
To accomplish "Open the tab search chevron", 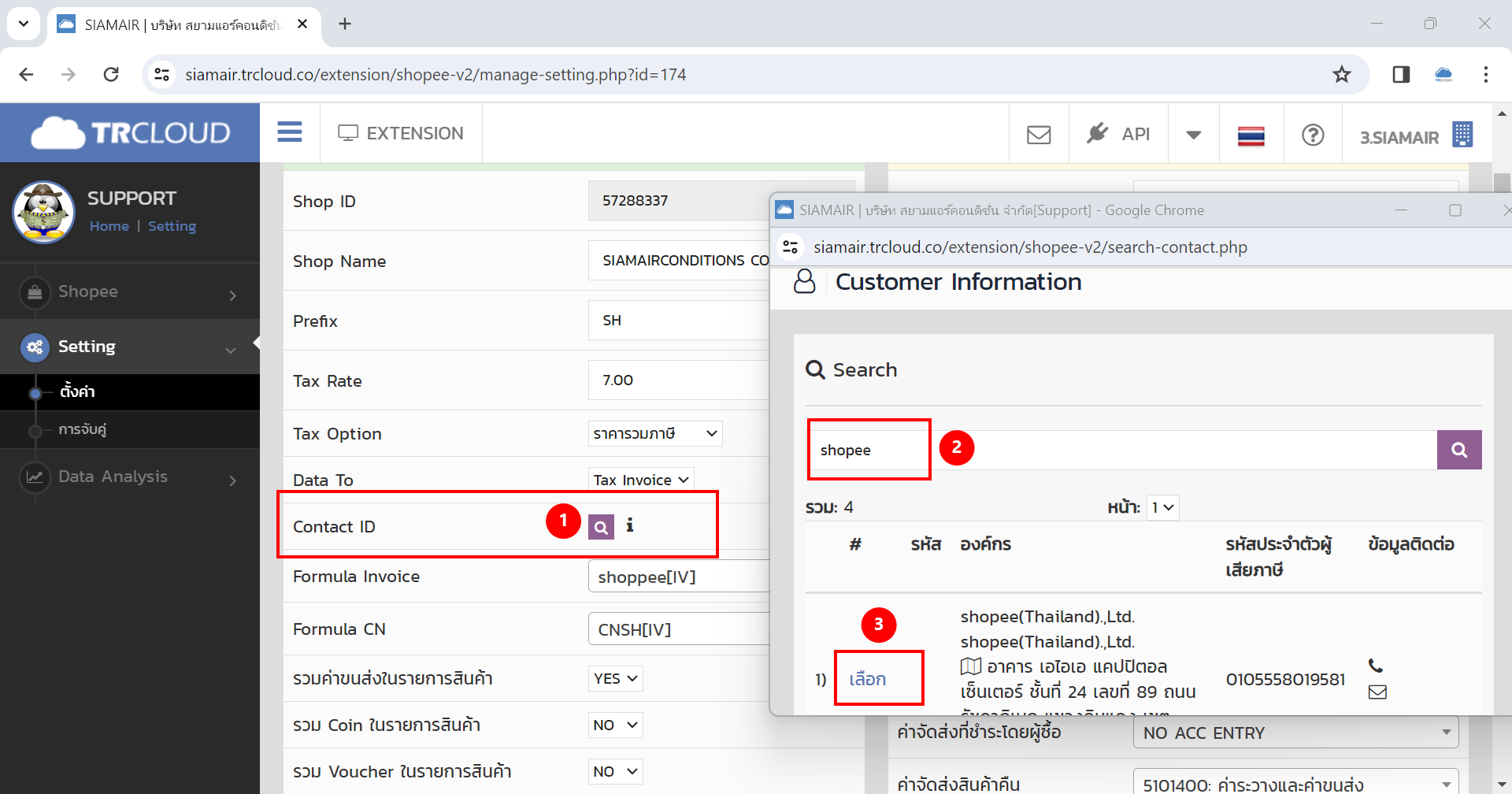I will pos(24,24).
